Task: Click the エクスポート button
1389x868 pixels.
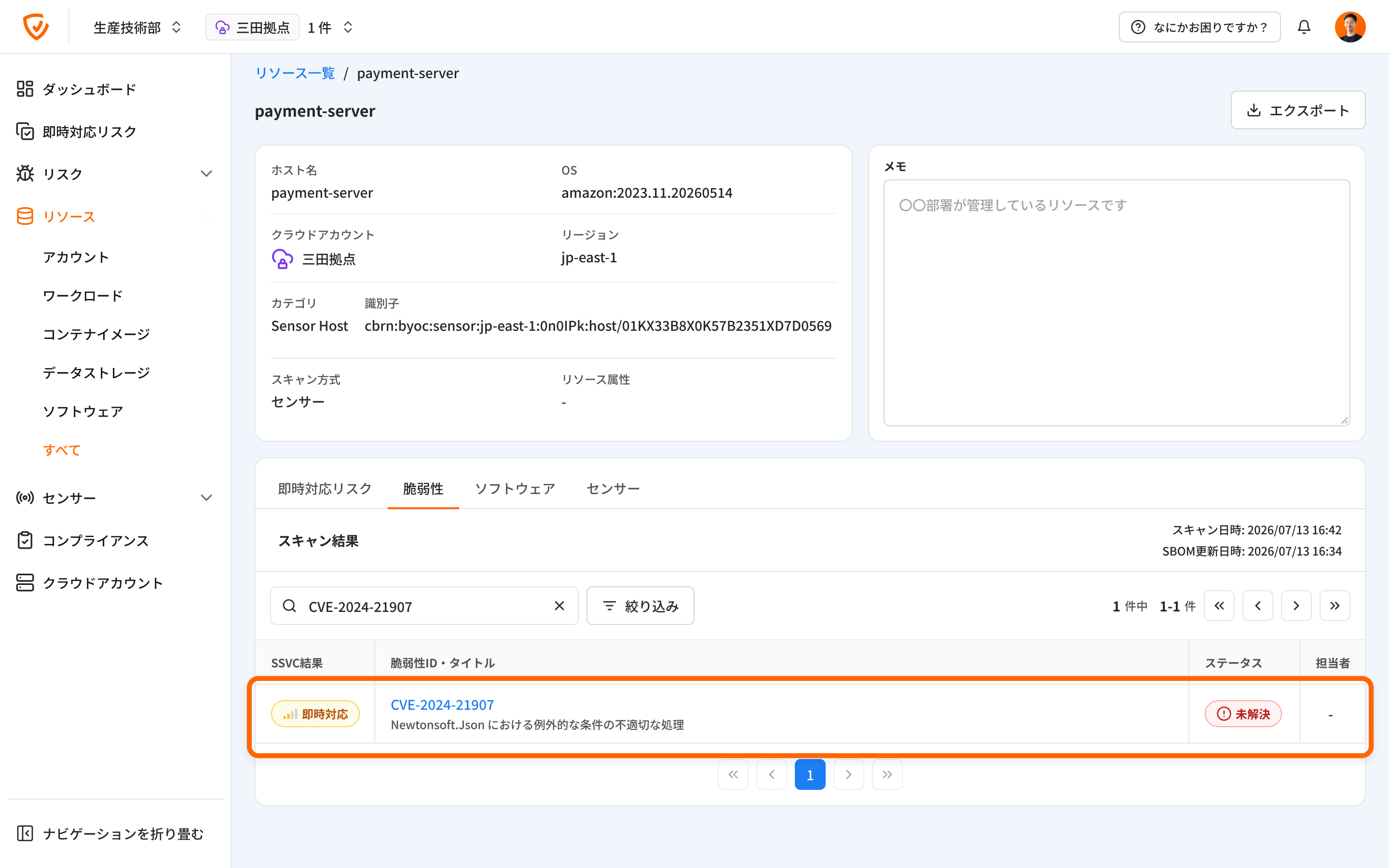Action: [1297, 109]
